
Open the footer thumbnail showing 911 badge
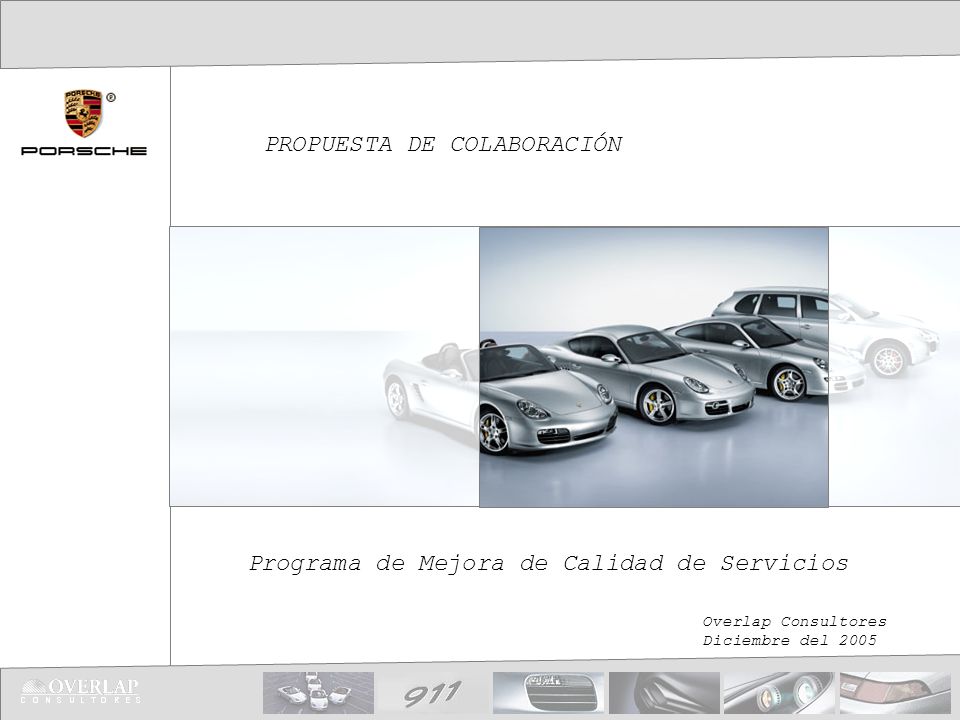433,692
